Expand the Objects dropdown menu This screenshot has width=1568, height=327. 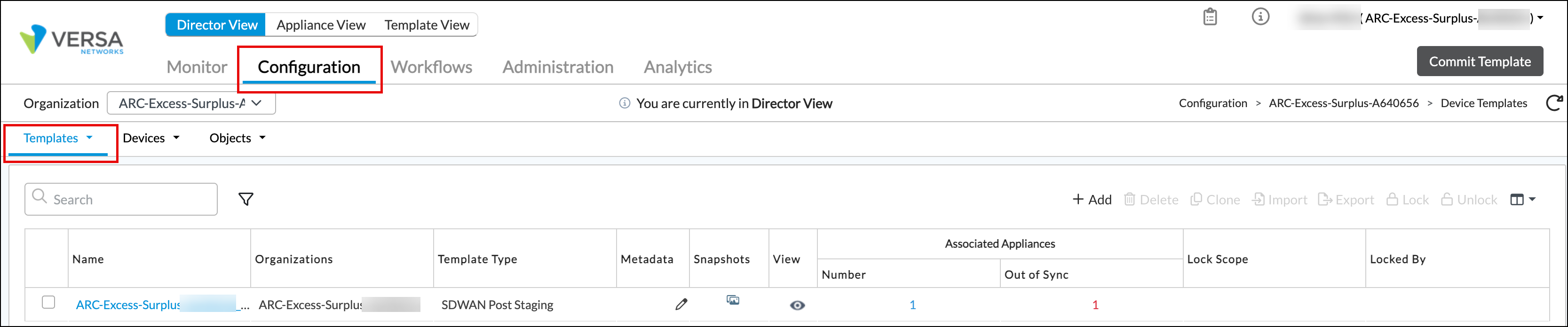(238, 138)
